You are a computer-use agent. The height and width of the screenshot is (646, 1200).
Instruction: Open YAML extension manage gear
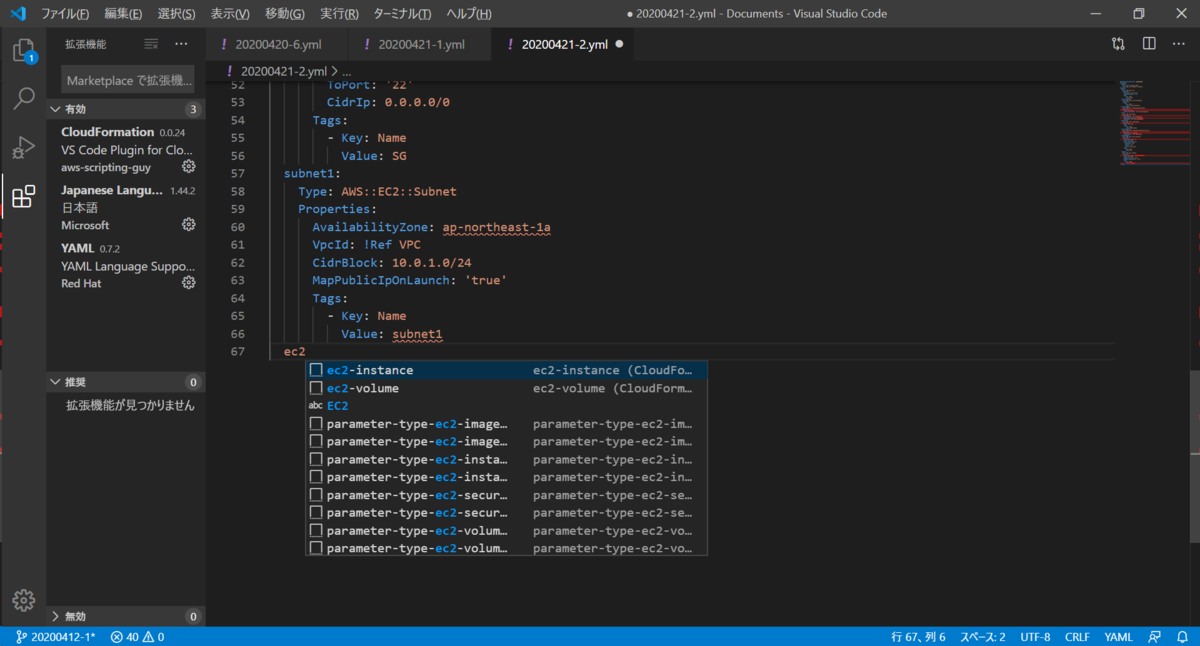click(188, 283)
